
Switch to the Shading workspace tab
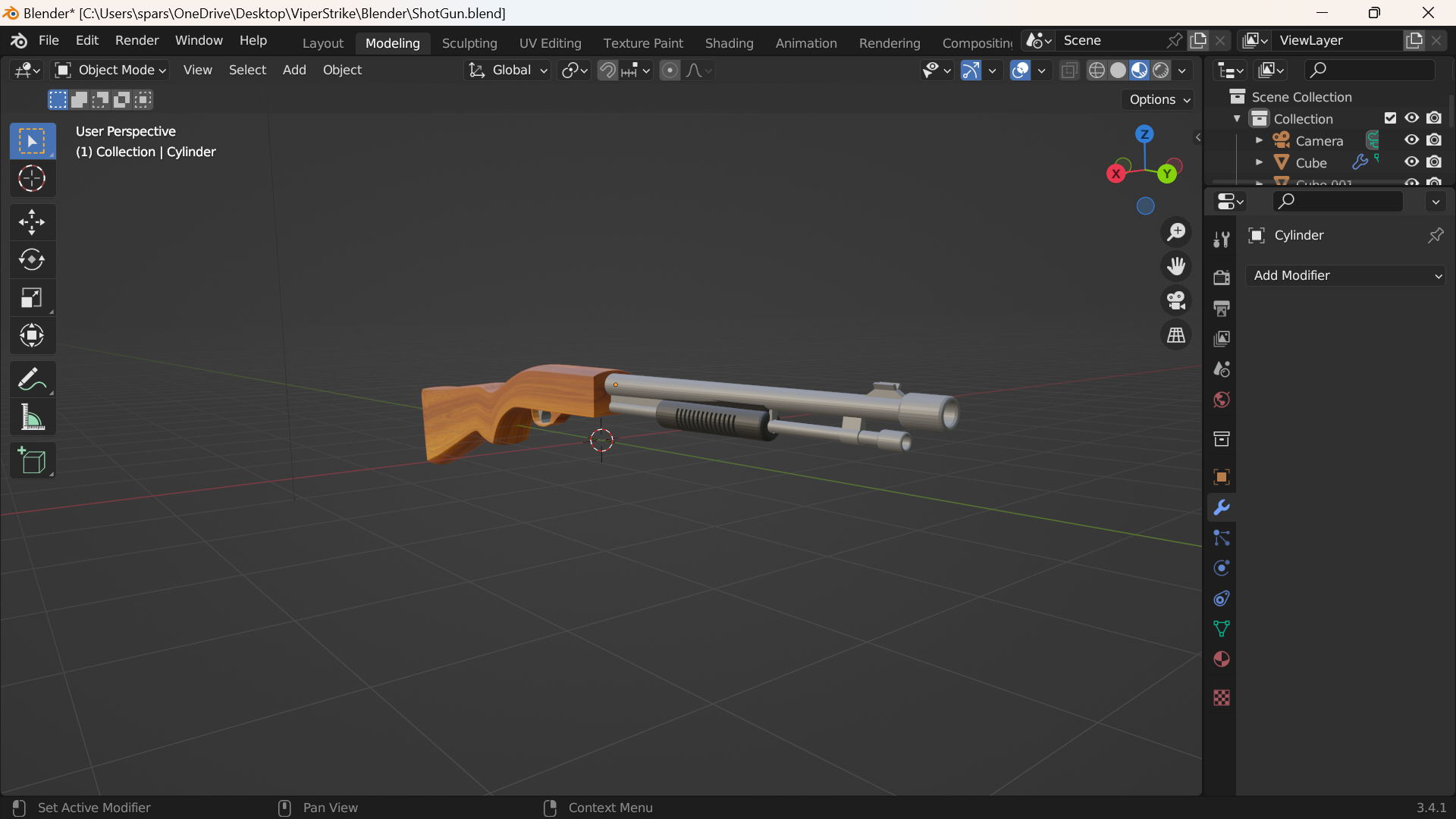(x=729, y=43)
